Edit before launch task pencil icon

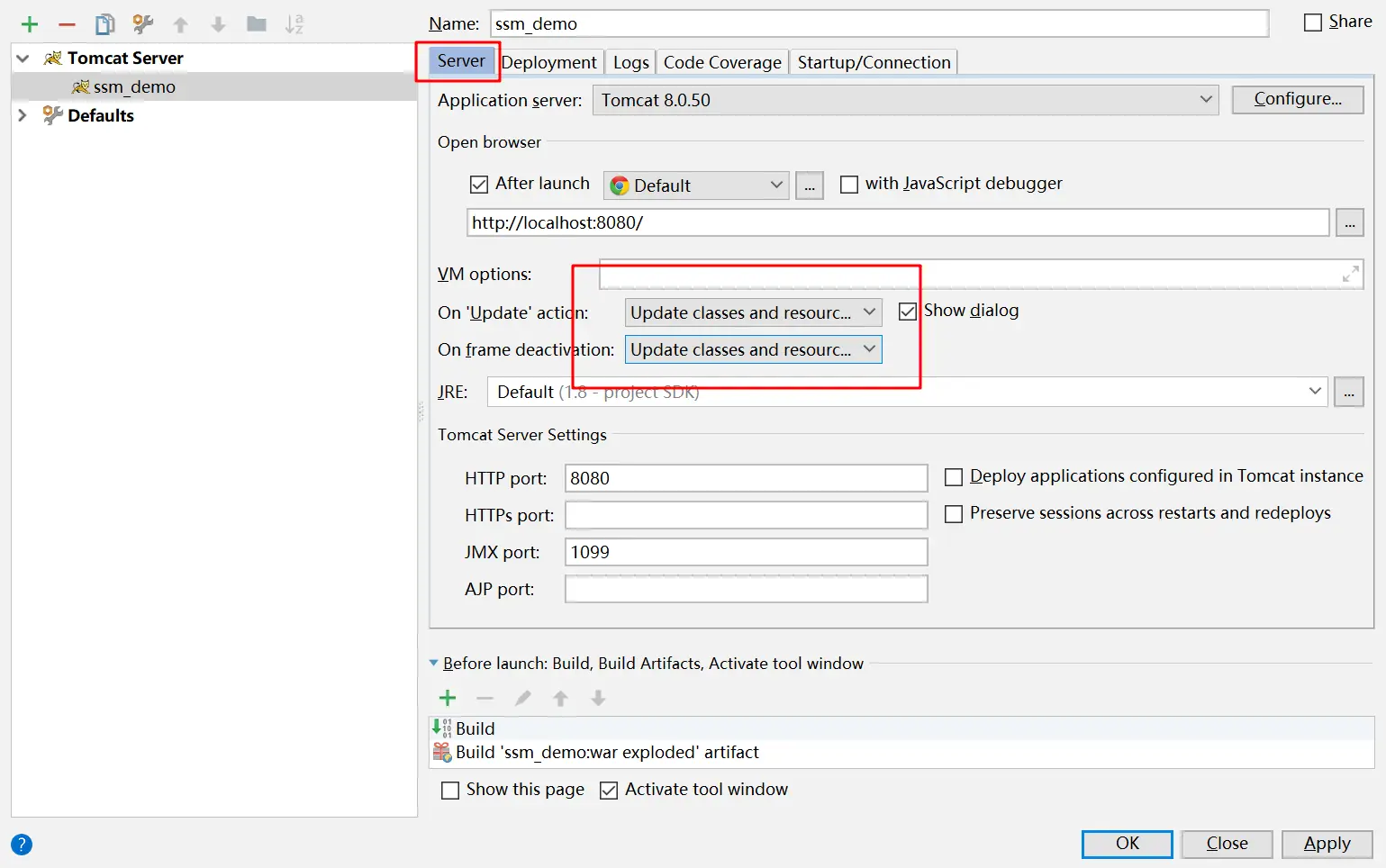click(x=522, y=698)
